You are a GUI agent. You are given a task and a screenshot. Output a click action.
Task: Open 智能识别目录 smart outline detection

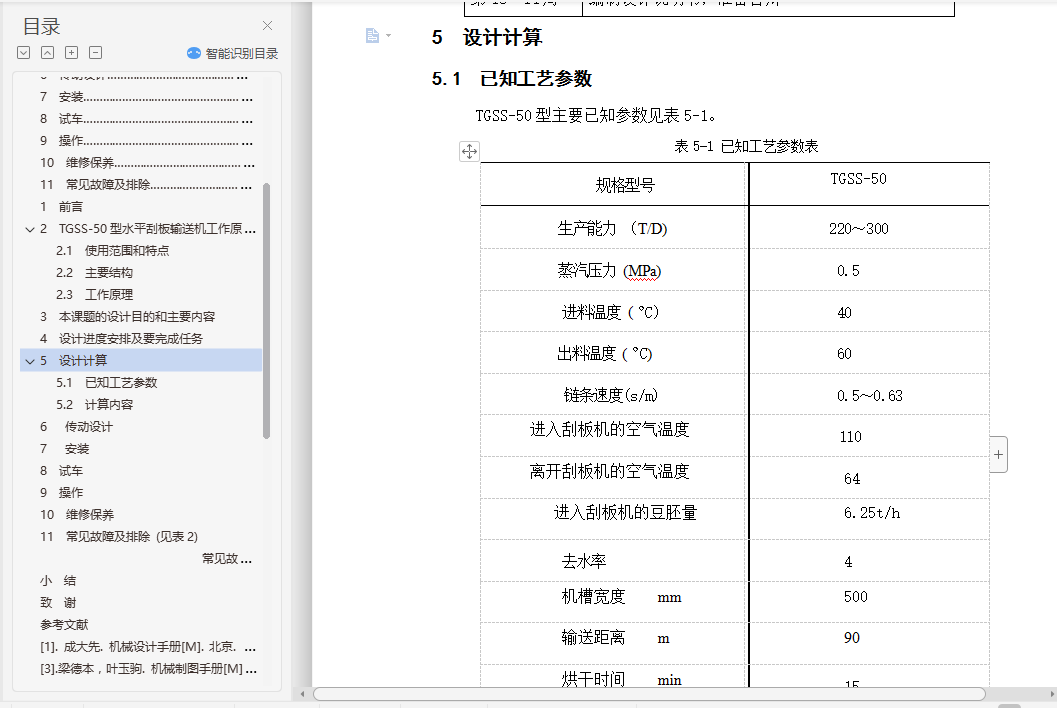[x=233, y=53]
